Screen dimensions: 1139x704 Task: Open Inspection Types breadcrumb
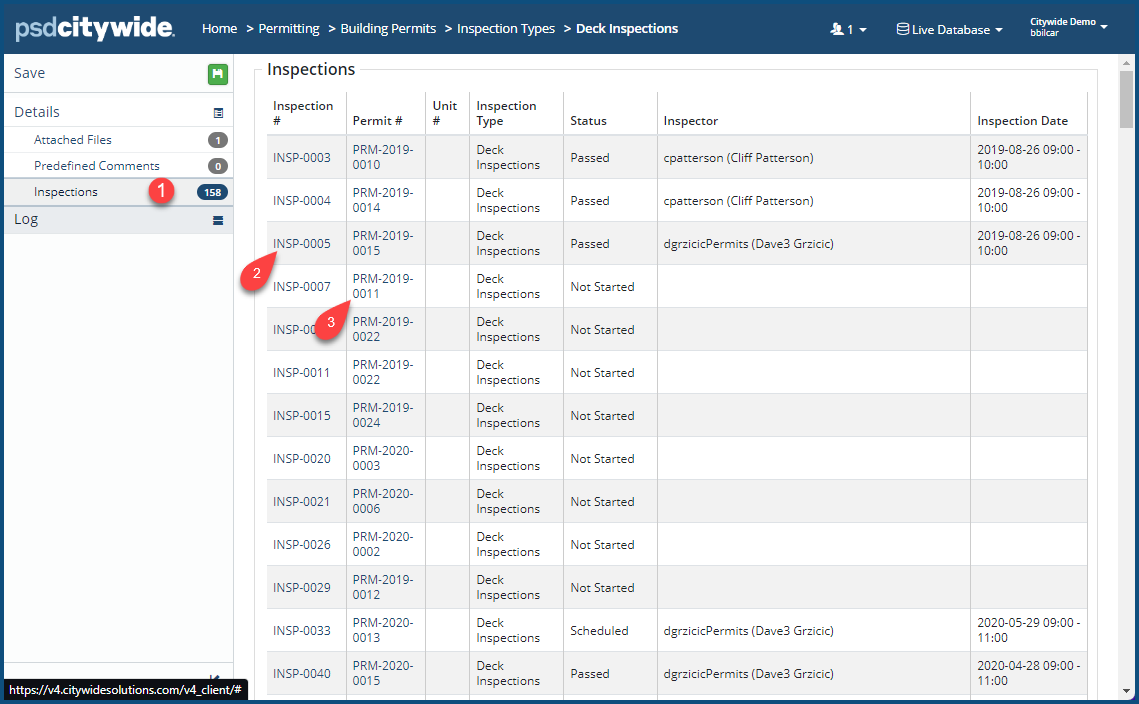[506, 28]
